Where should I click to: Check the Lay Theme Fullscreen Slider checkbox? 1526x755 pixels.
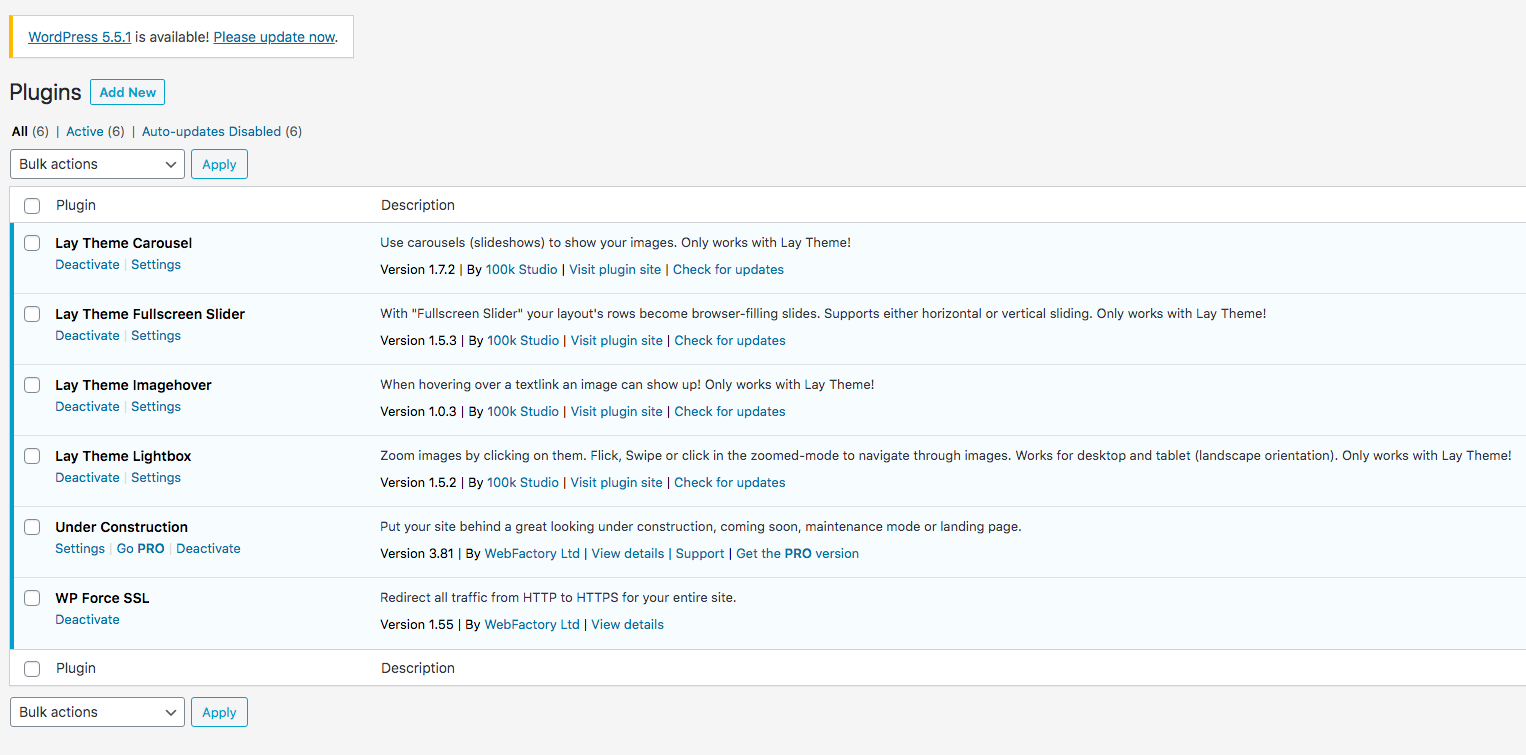tap(31, 314)
